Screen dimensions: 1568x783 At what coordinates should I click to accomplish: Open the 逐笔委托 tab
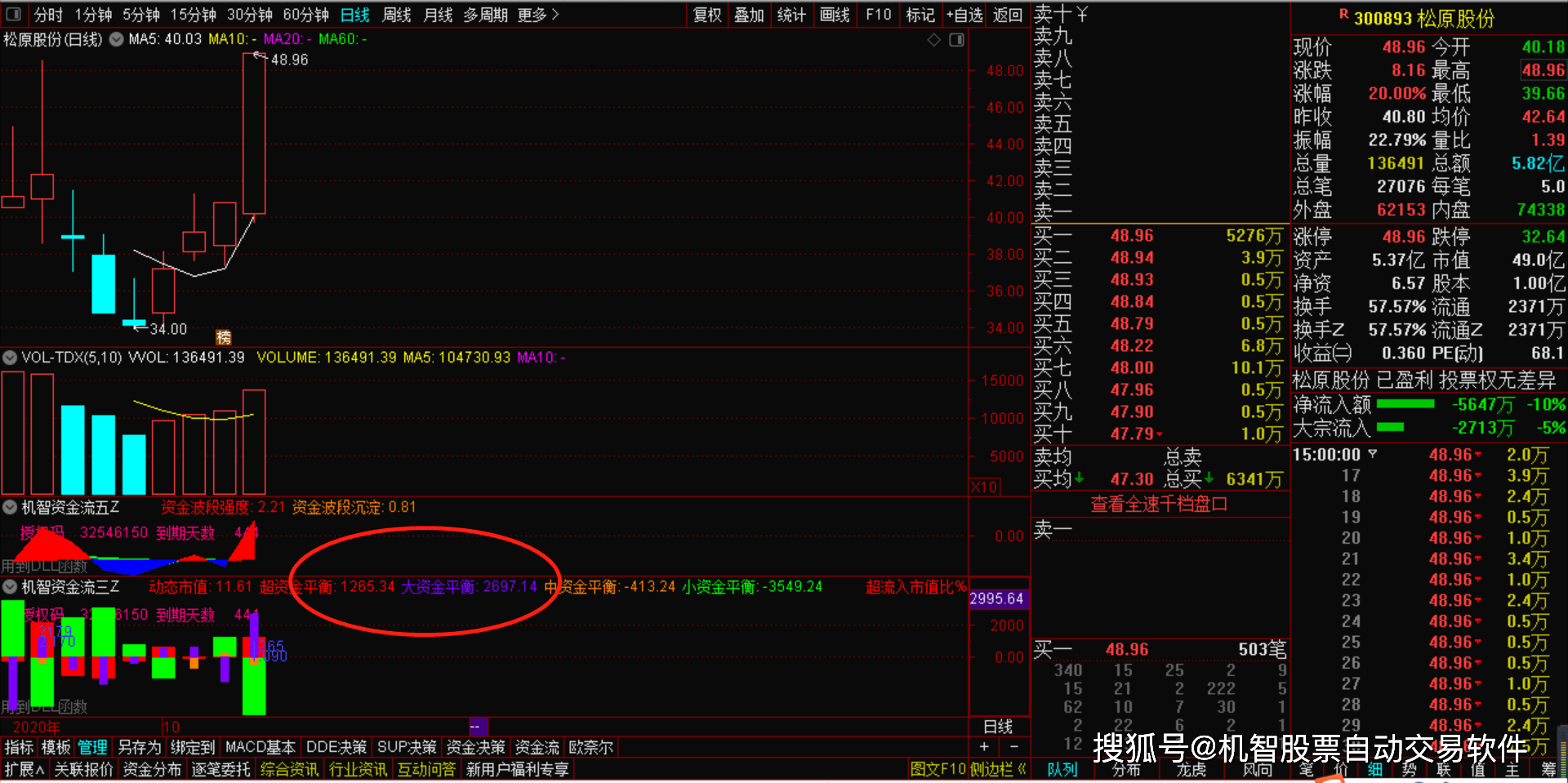coord(220,769)
